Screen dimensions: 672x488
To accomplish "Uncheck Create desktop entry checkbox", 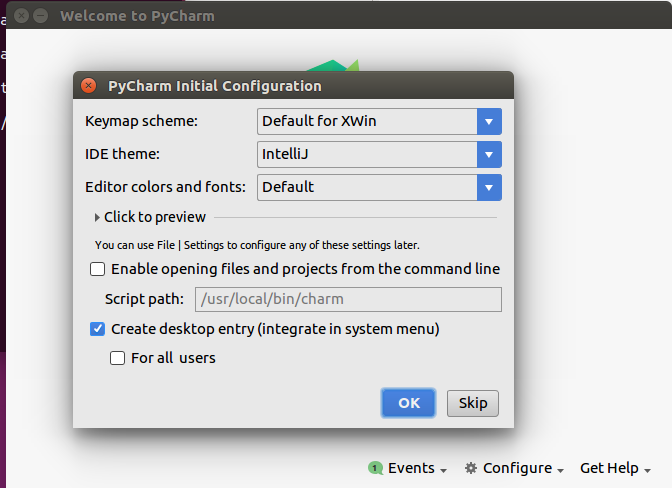I will coord(97,329).
